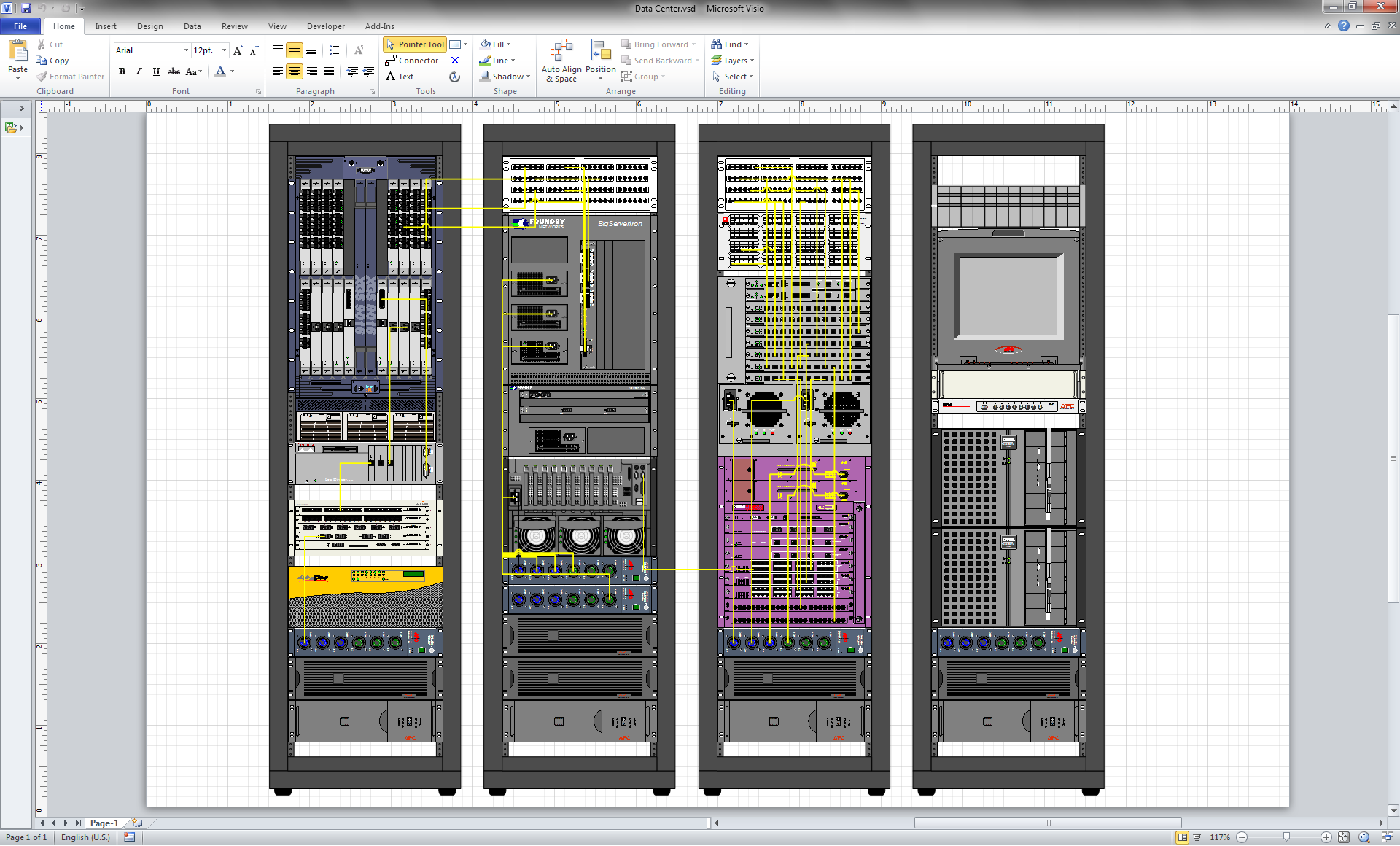Select the Connector tool
Screen dimensions: 1400x846
(412, 61)
